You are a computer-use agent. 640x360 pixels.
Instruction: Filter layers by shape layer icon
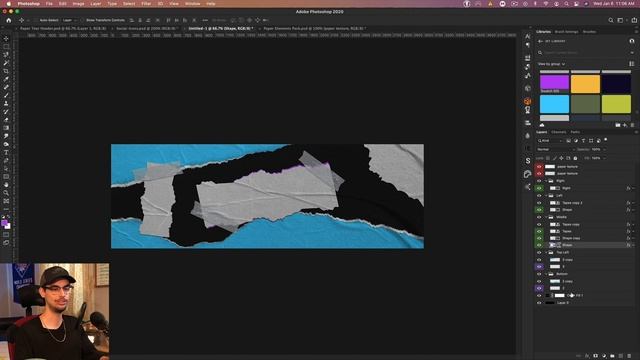(591, 140)
